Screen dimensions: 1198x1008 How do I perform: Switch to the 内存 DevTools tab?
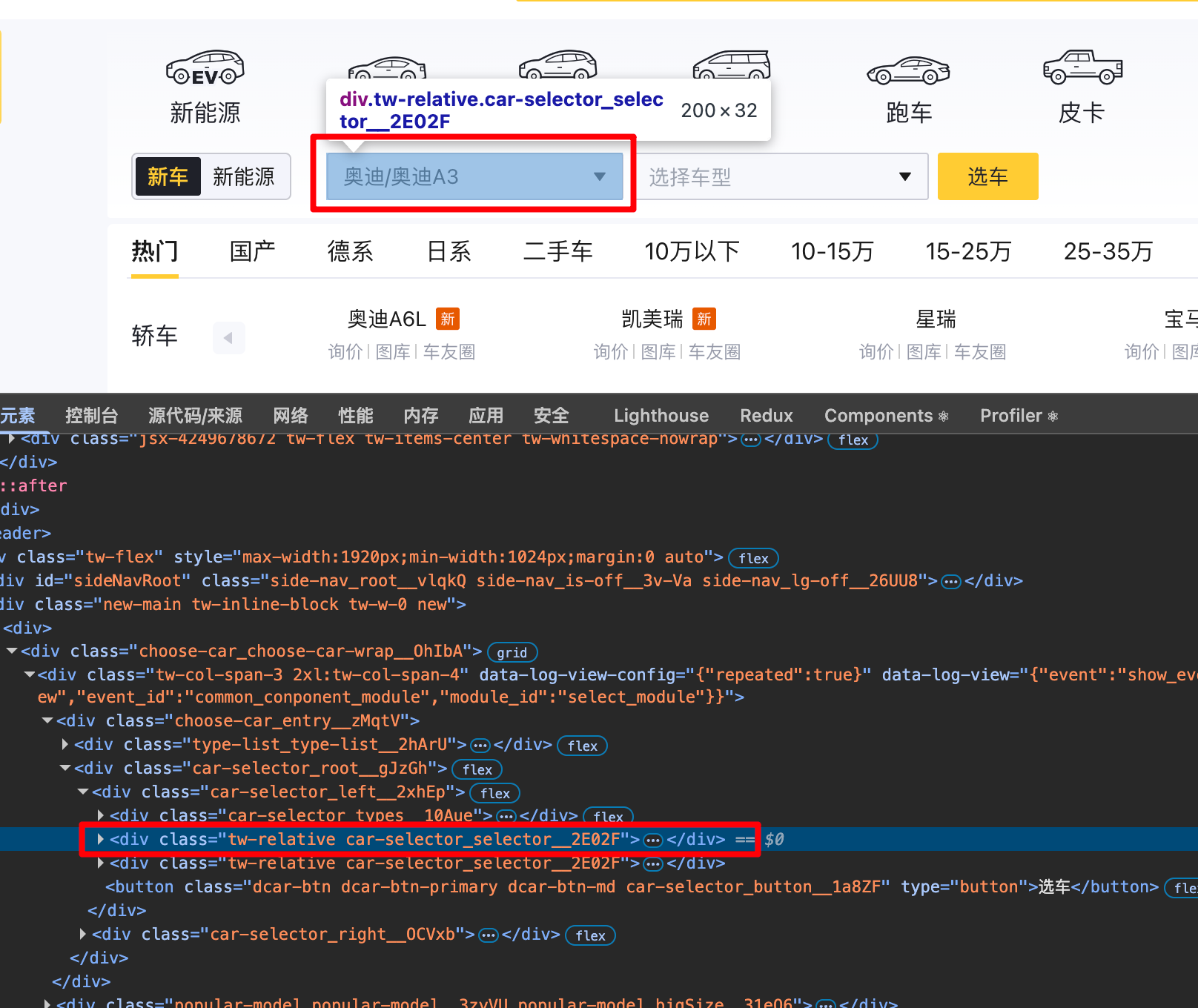click(421, 416)
